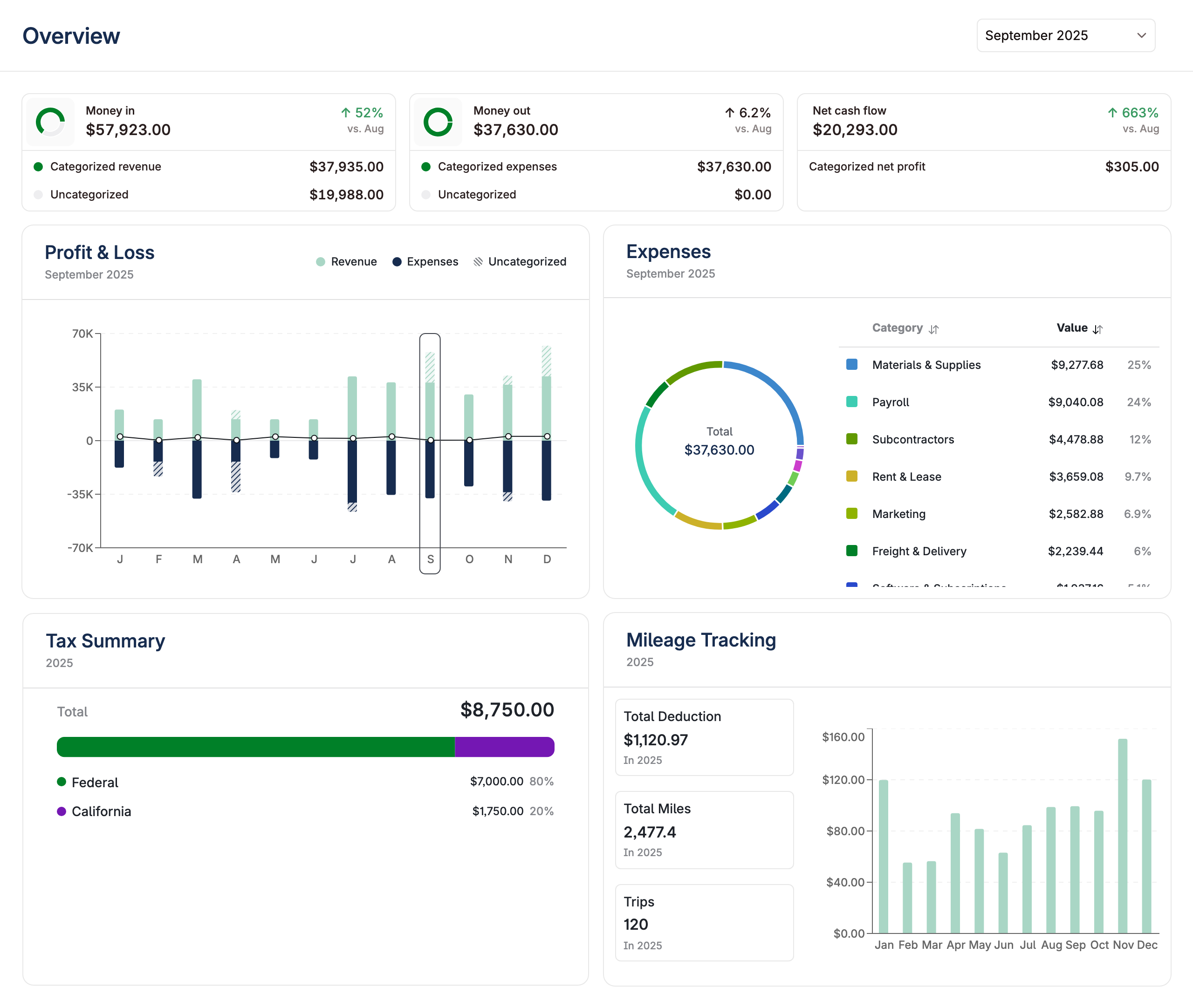Image resolution: width=1193 pixels, height=1008 pixels.
Task: Click the Tax Summary heading
Action: [x=105, y=641]
